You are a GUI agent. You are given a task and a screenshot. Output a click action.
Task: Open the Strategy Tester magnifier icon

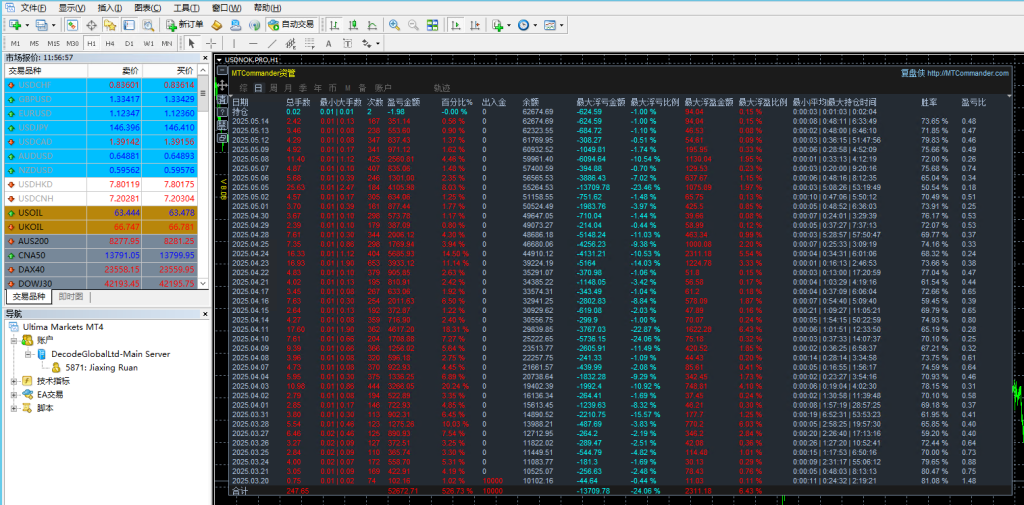(148, 25)
